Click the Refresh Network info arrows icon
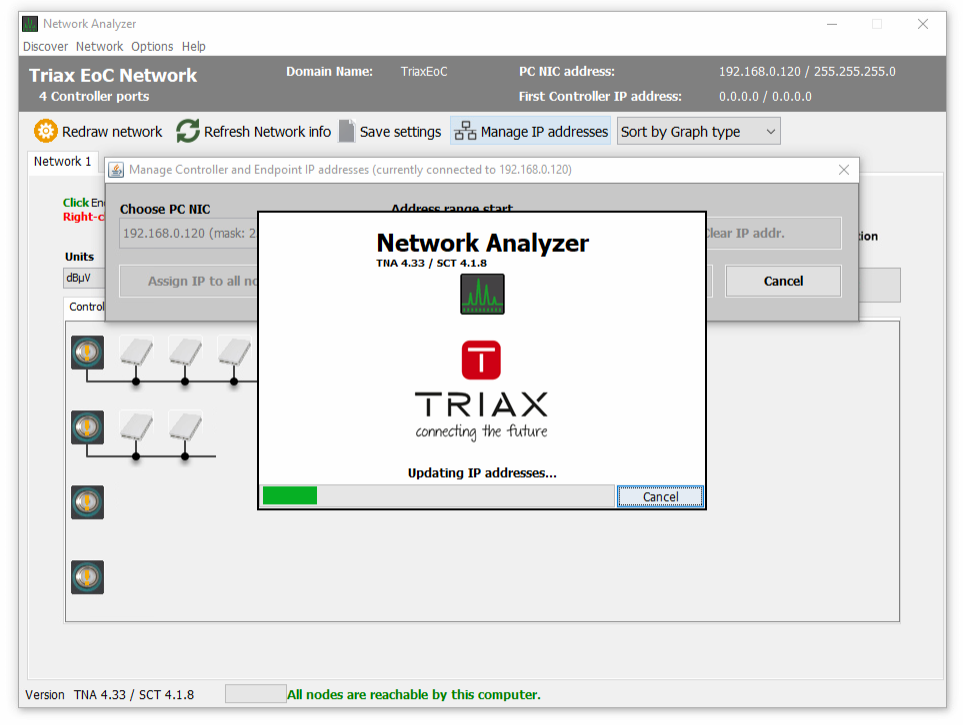963x725 pixels. point(188,131)
